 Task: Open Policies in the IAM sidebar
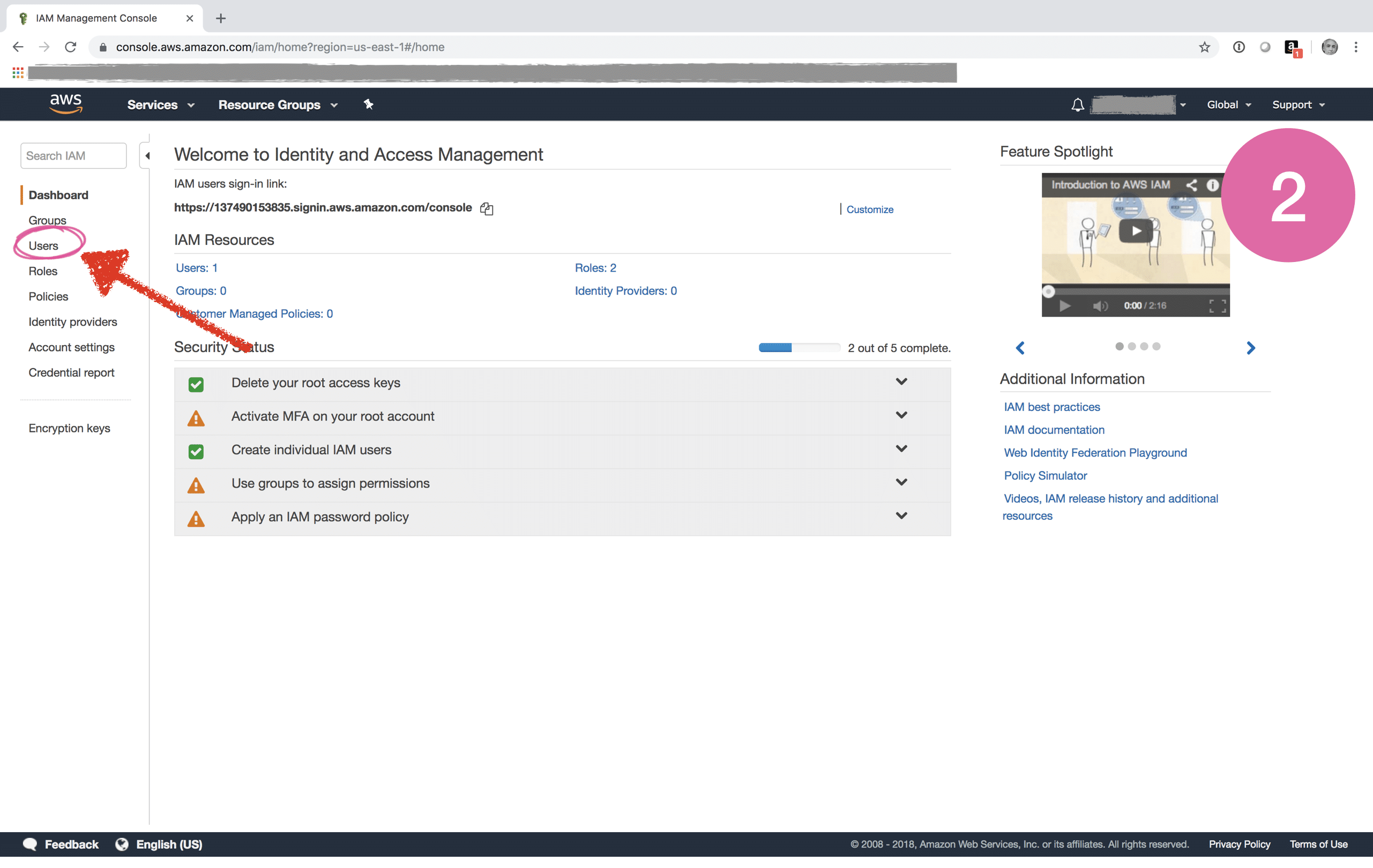pos(48,296)
